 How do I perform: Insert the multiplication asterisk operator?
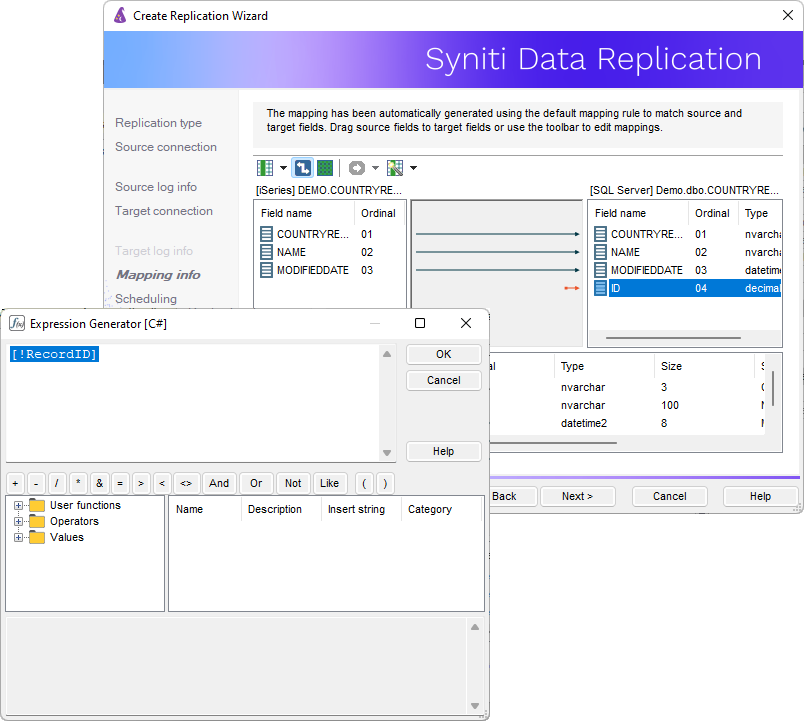click(x=78, y=483)
